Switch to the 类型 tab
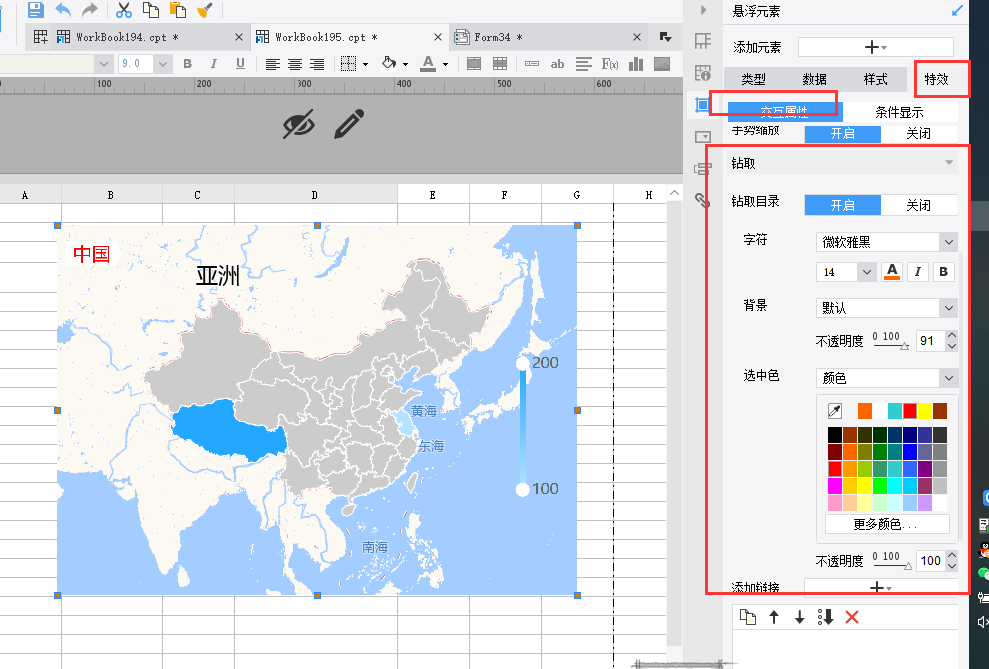 (753, 79)
